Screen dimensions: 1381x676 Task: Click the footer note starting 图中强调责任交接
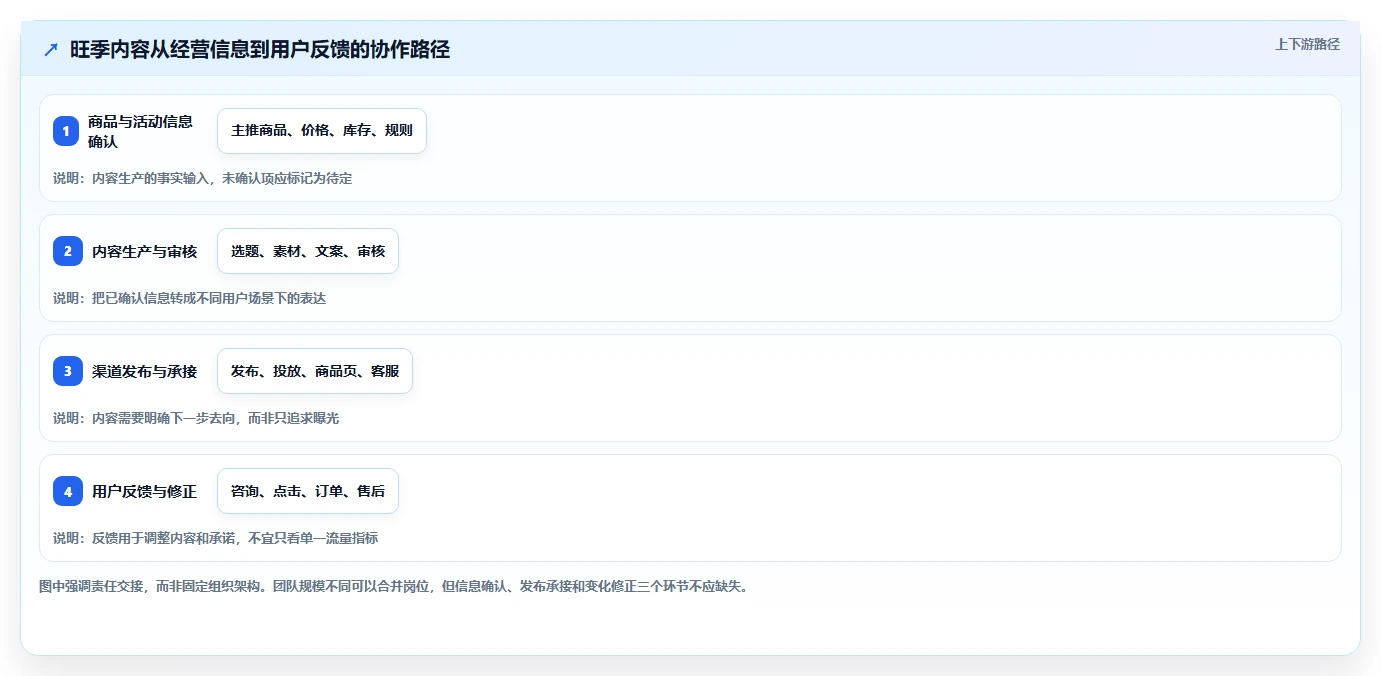[394, 586]
